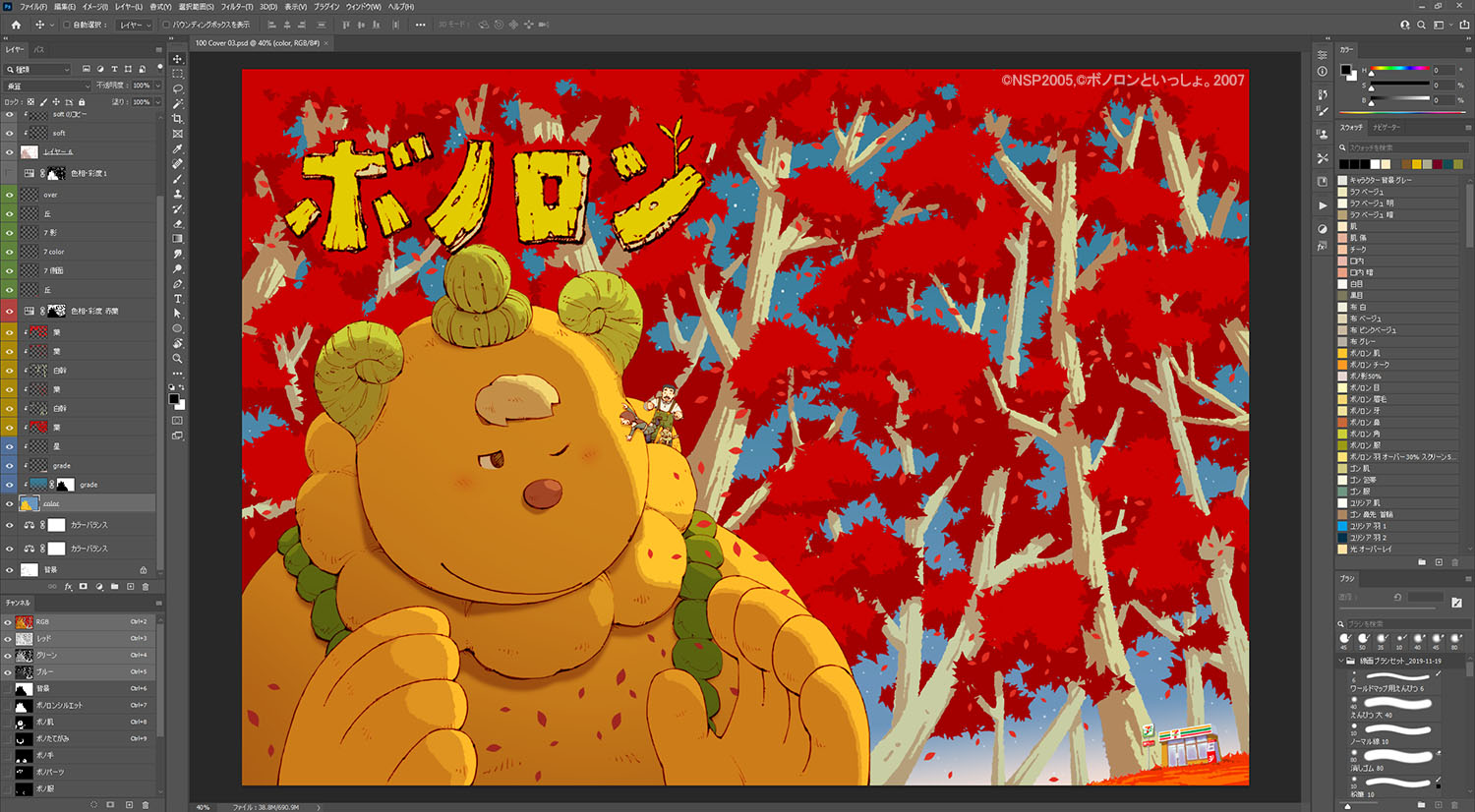The width and height of the screenshot is (1475, 812).
Task: Enable the 自動選択 checkbox
Action: [67, 25]
